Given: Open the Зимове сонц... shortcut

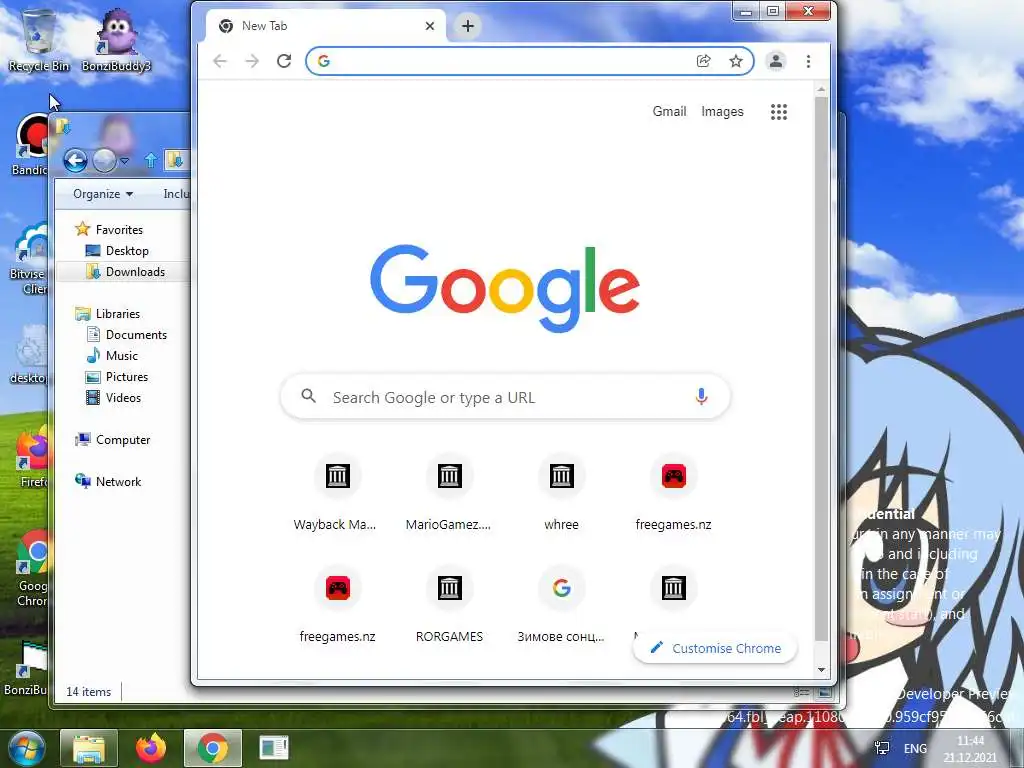Looking at the screenshot, I should pos(562,606).
